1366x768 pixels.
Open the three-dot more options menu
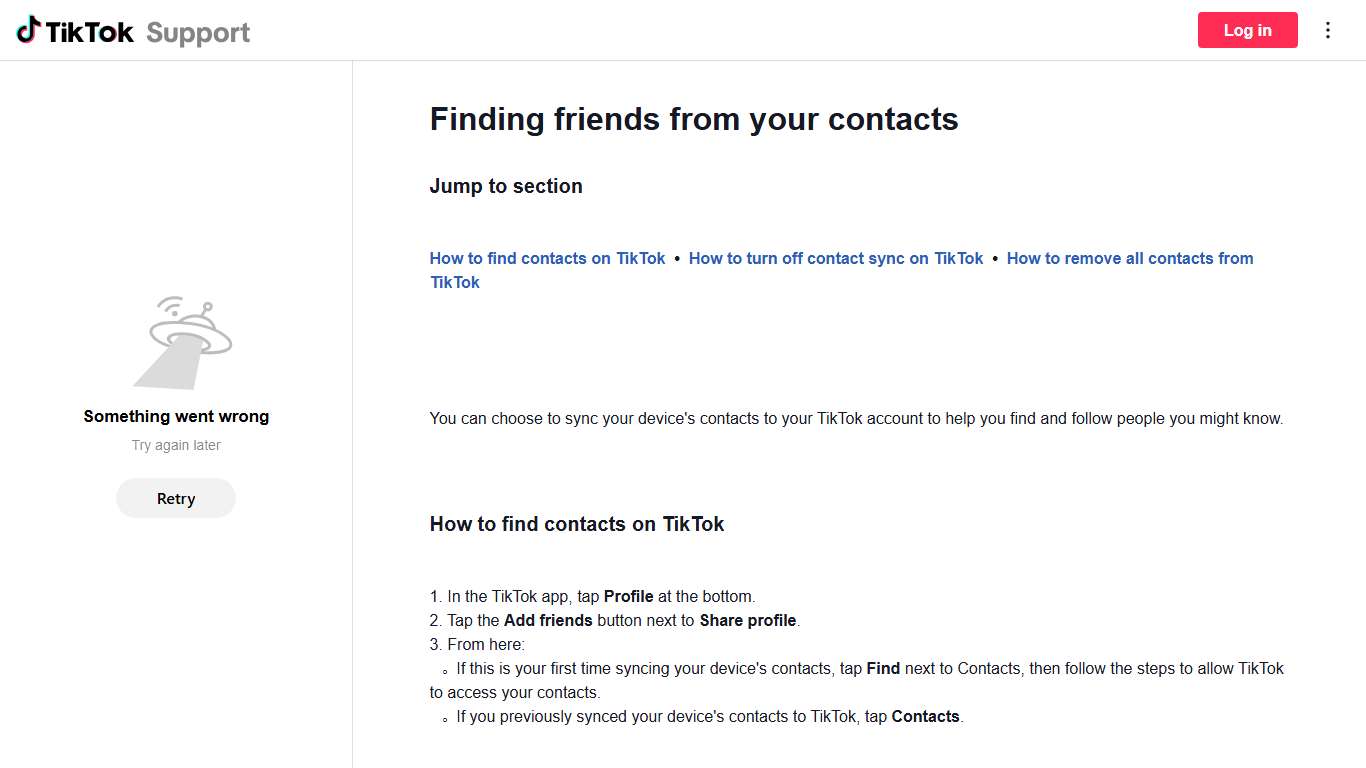click(x=1328, y=30)
